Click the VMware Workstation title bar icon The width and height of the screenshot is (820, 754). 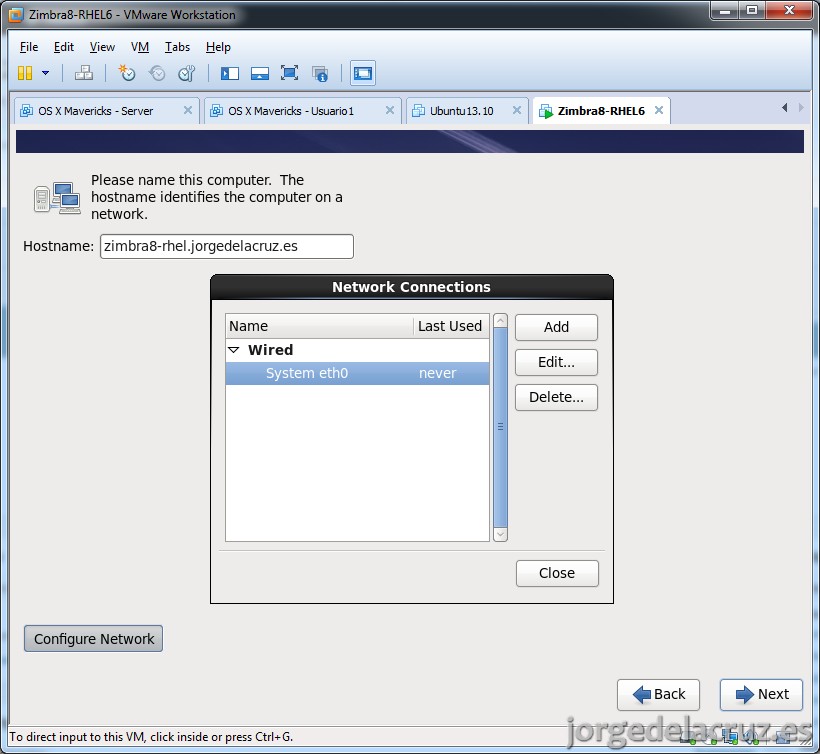click(x=16, y=15)
